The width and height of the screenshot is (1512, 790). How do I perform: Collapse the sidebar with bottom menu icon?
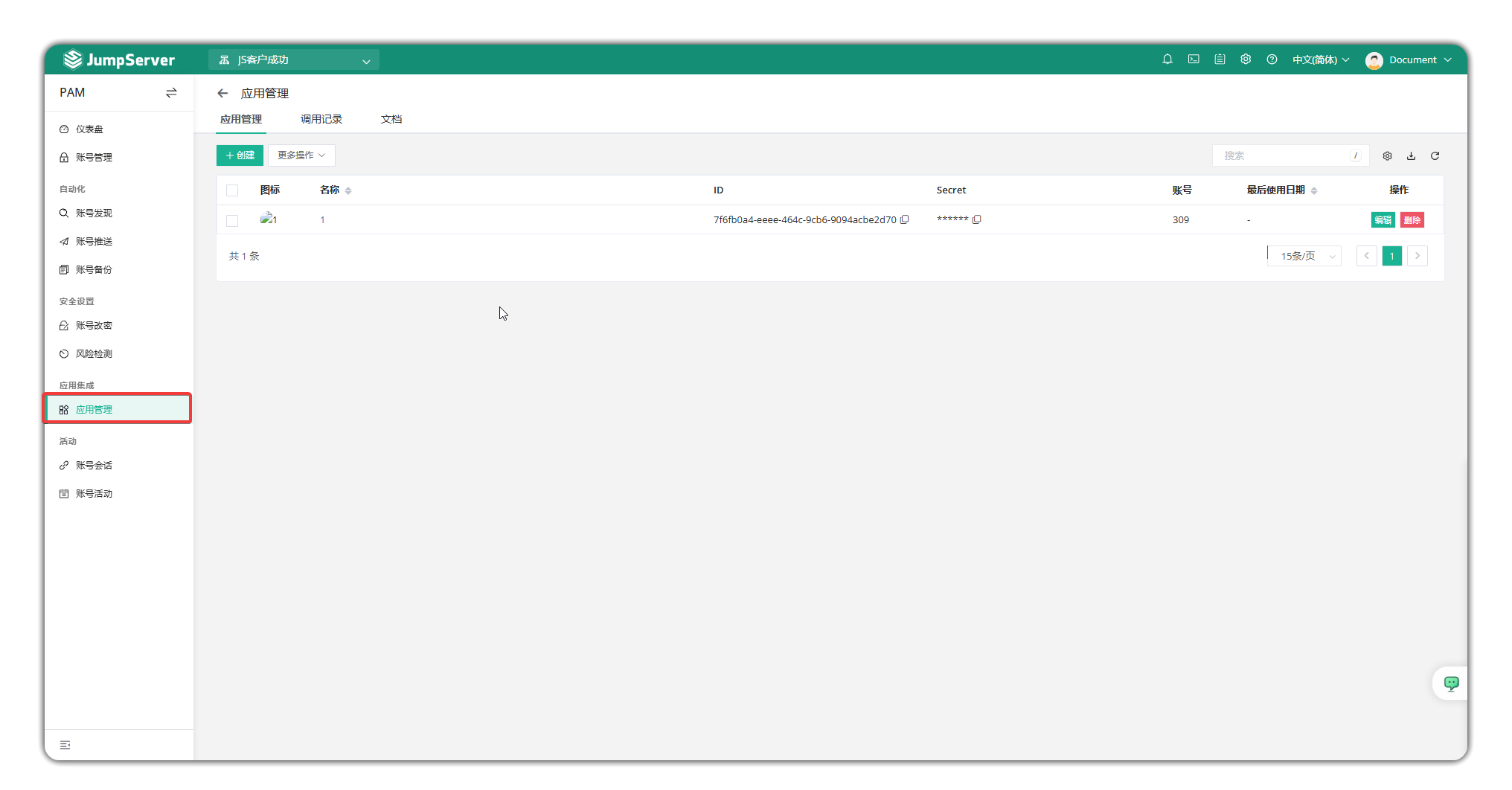(x=65, y=745)
